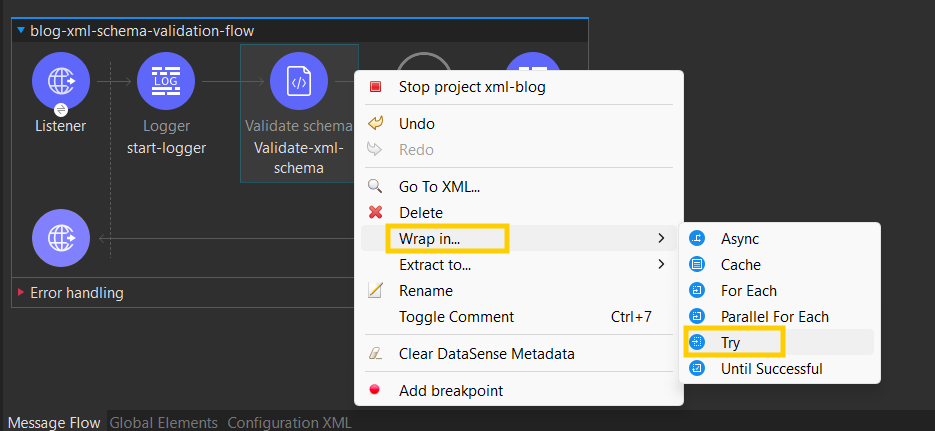Click the Until Successful scope icon
The image size is (935, 431).
point(698,369)
